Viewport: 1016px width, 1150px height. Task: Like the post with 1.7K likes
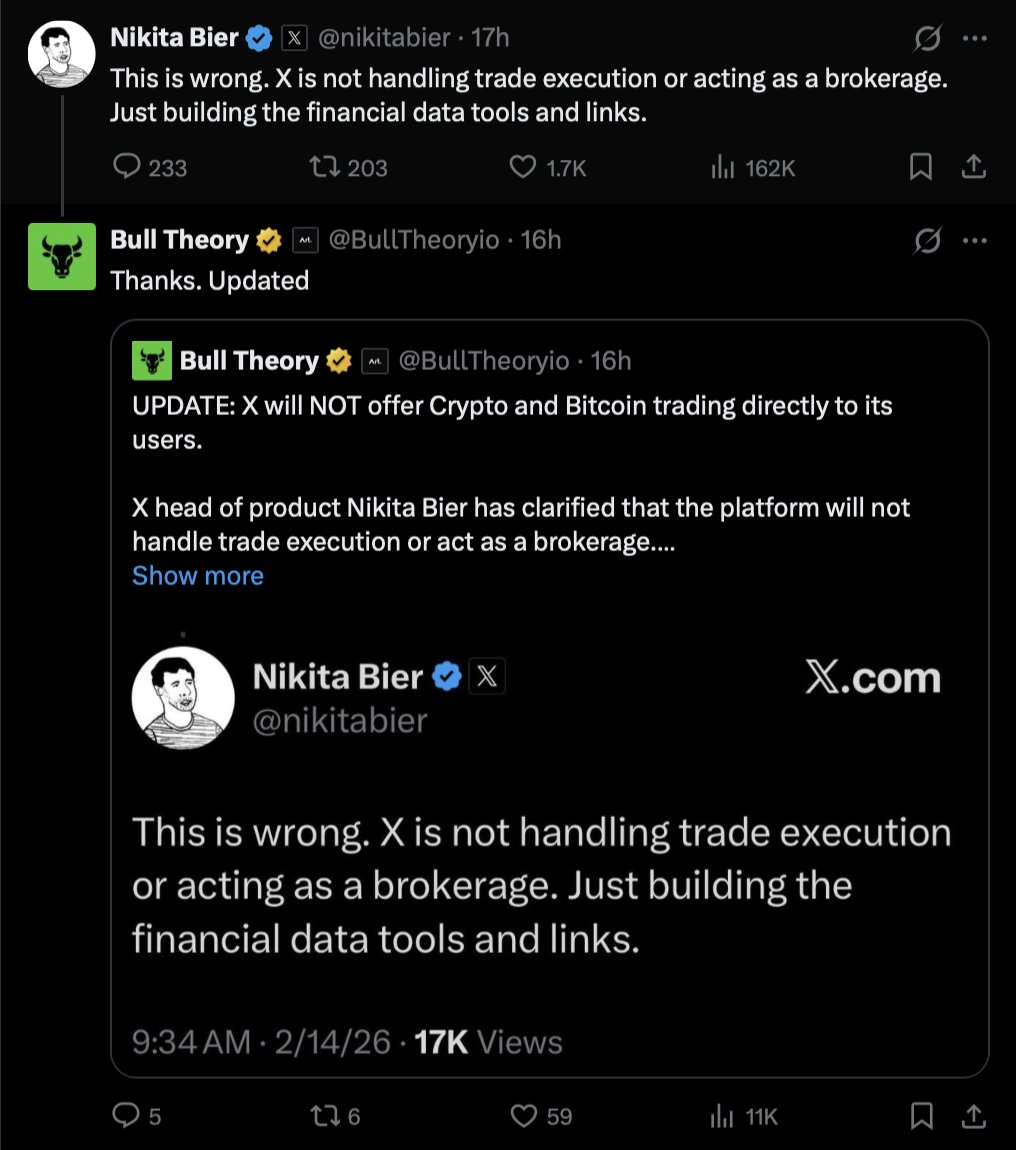click(x=523, y=168)
